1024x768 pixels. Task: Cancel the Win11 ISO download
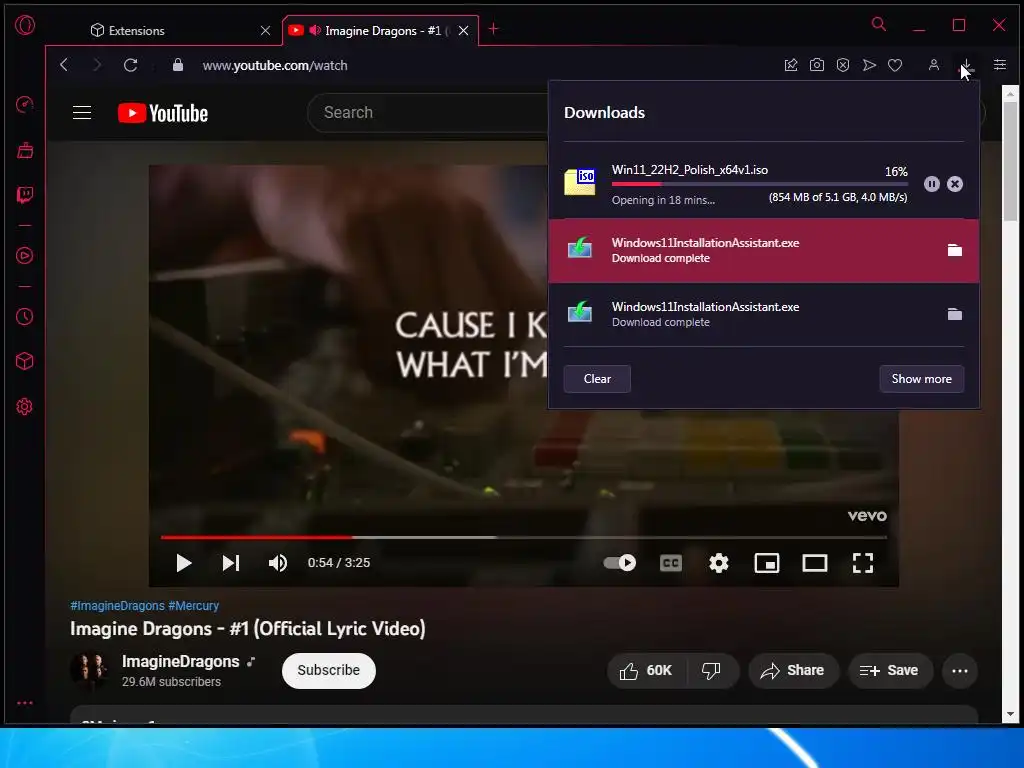coord(955,184)
